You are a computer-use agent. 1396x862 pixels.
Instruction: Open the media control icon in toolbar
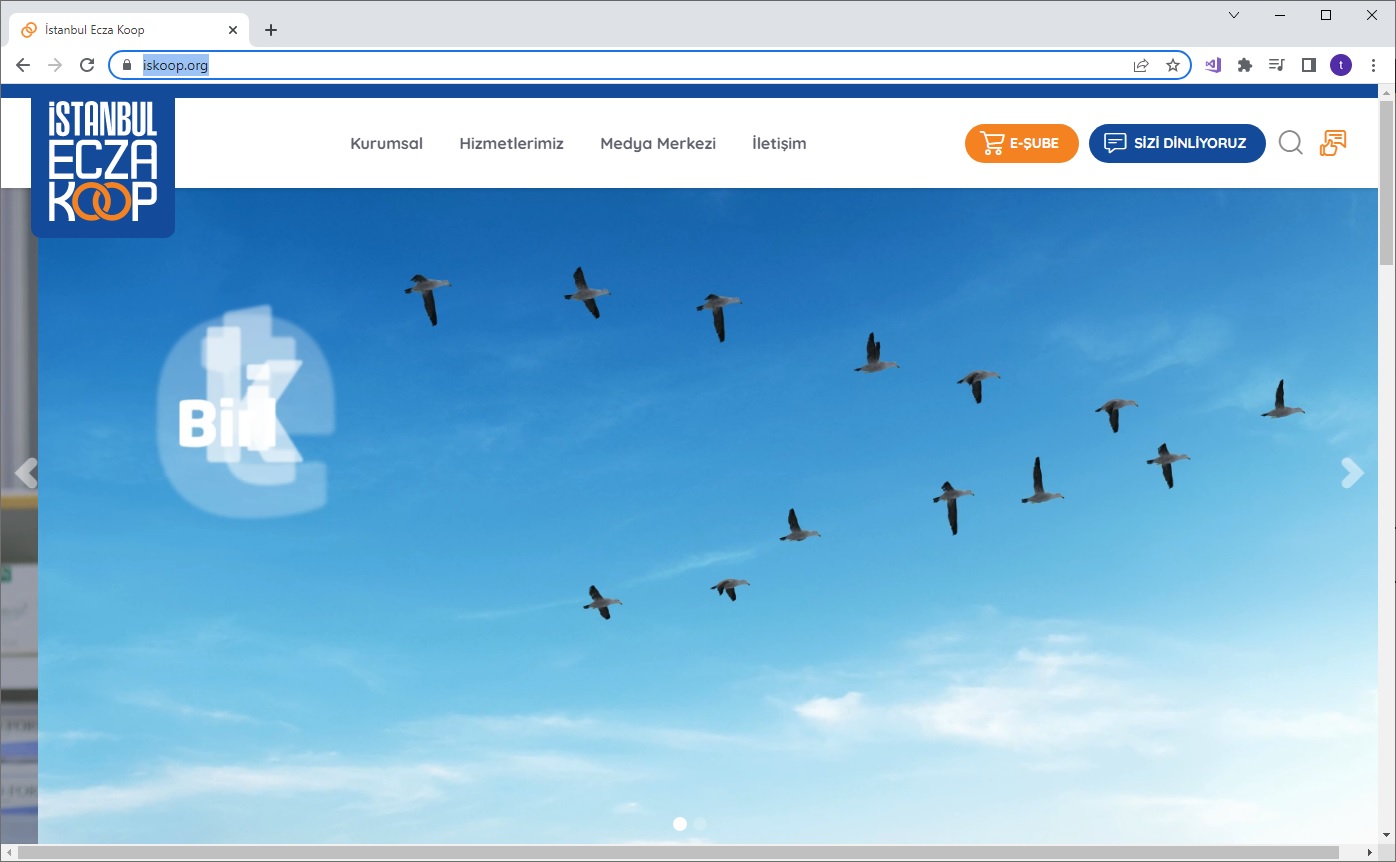[1277, 65]
